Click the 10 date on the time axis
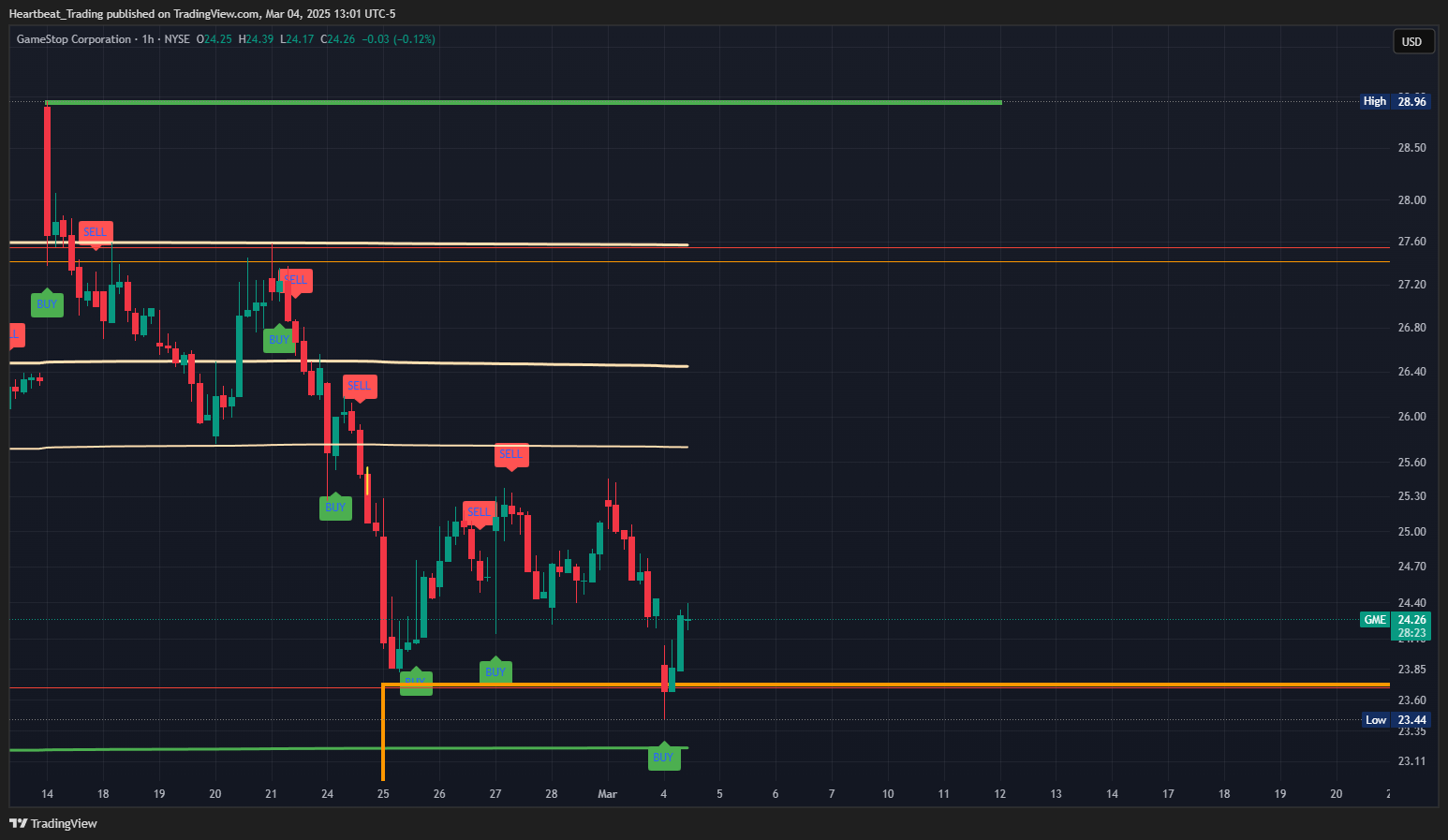Viewport: 1448px width, 840px height. [888, 794]
